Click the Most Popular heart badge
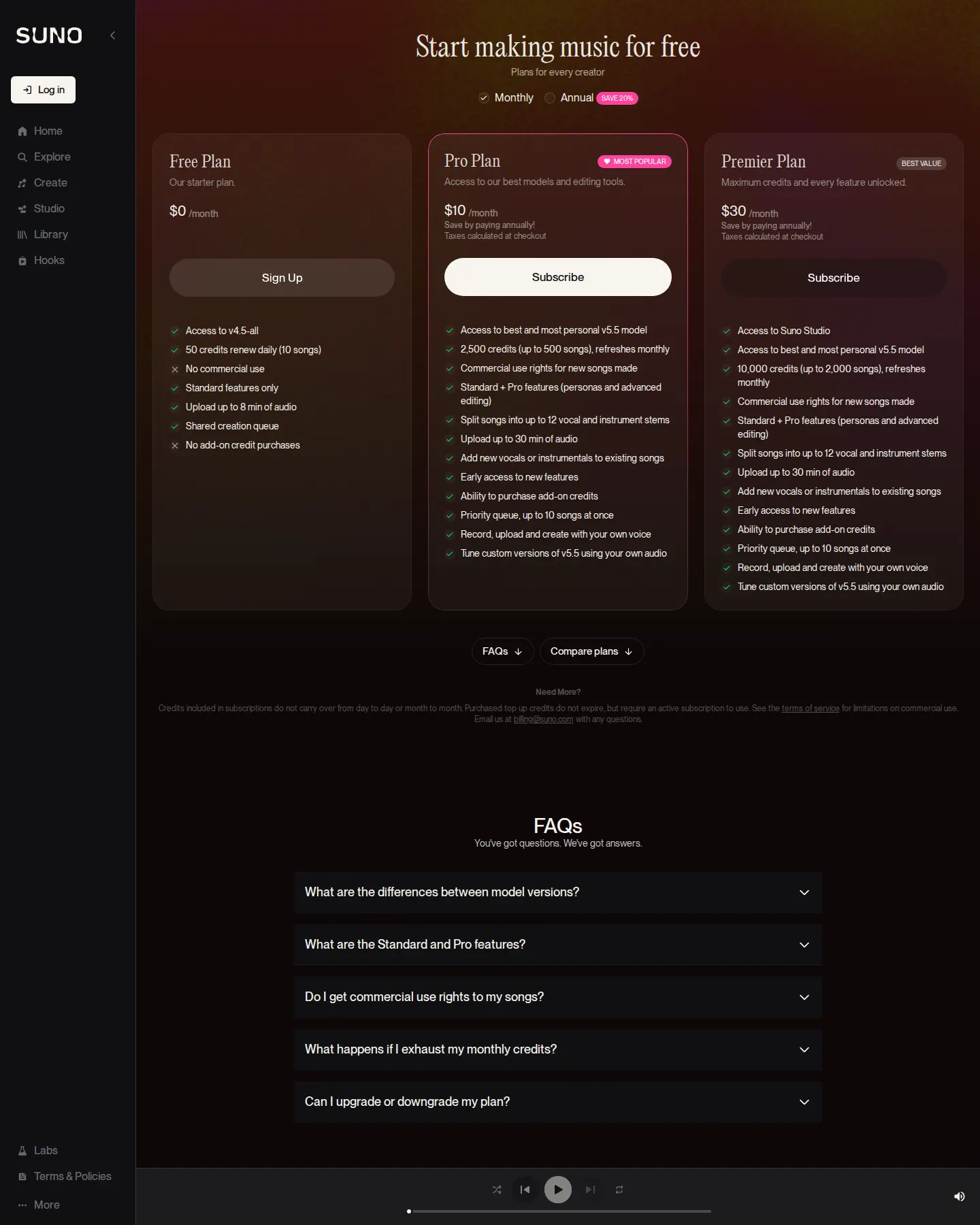The width and height of the screenshot is (980, 1225). coord(635,161)
